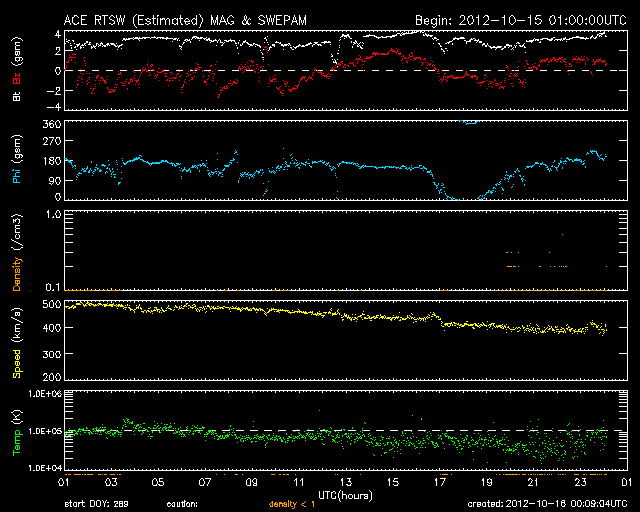Click the '13' hour tick label
640x512 pixels.
coord(346,483)
